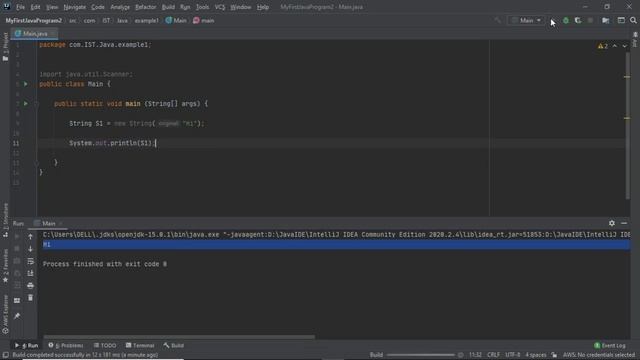640x360 pixels.
Task: Click the example1 breadcrumb folder
Action: (147, 20)
